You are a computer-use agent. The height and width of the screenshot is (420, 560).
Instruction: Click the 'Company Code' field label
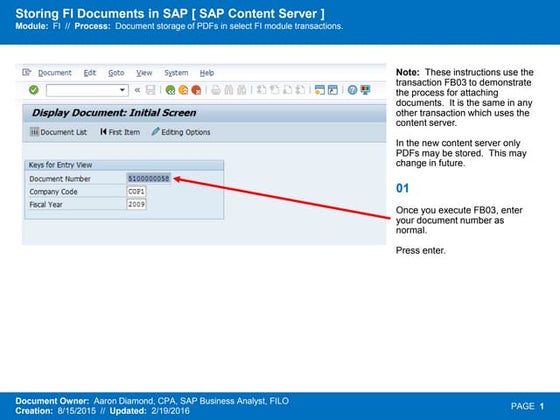(x=53, y=192)
